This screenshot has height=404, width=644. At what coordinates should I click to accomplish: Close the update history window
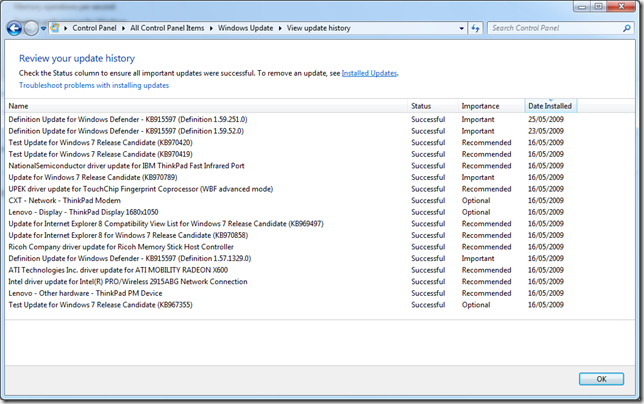point(621,7)
